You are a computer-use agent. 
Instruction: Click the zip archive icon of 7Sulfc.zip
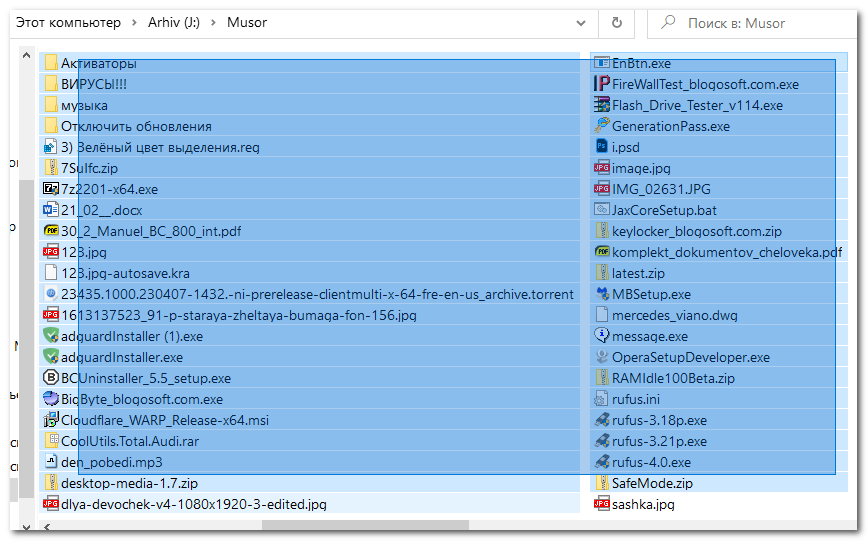(x=51, y=168)
